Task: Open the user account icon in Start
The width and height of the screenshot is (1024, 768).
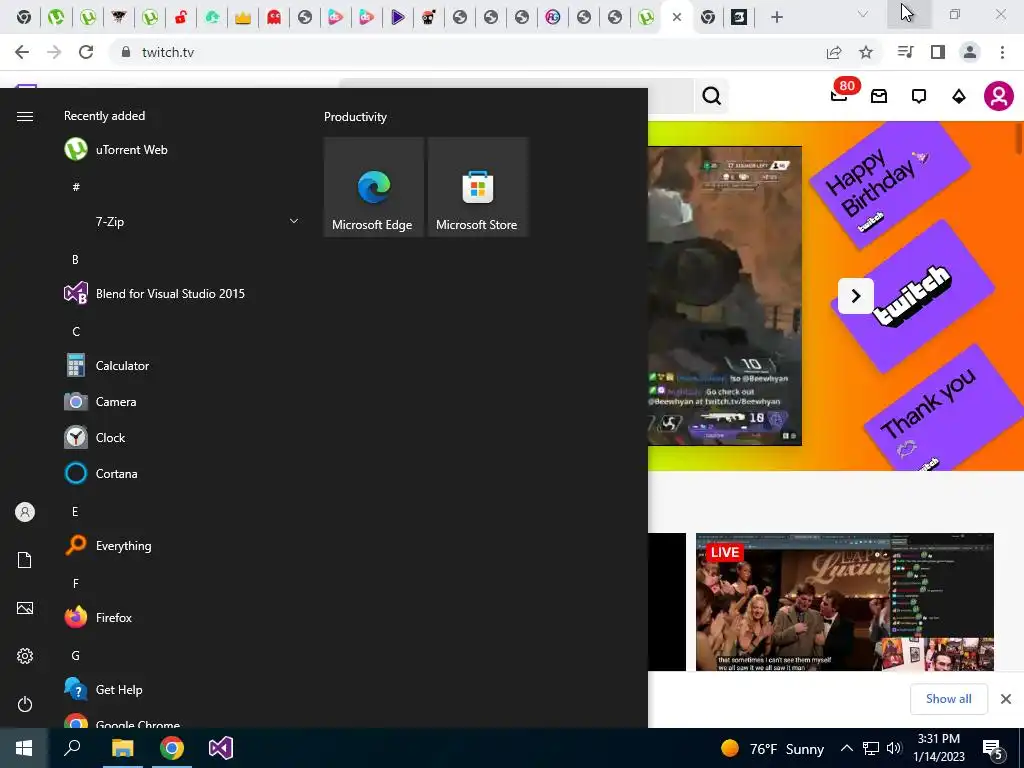Action: 25,512
